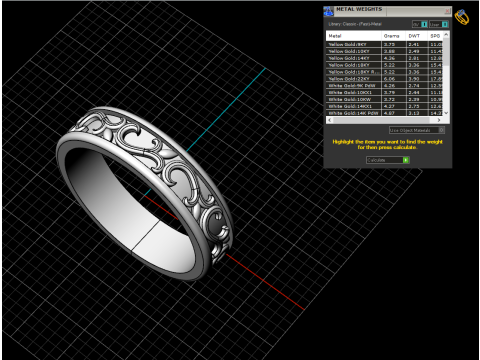This screenshot has width=480, height=360.
Task: Click the gold ring logo icon beside the panel
Action: pyautogui.click(x=462, y=17)
